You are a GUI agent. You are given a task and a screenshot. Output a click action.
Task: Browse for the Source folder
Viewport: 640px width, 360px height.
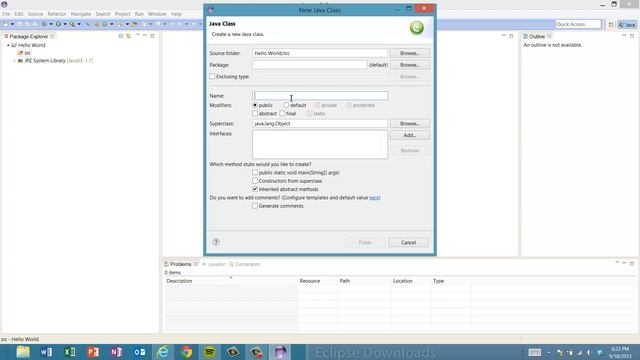click(x=409, y=53)
